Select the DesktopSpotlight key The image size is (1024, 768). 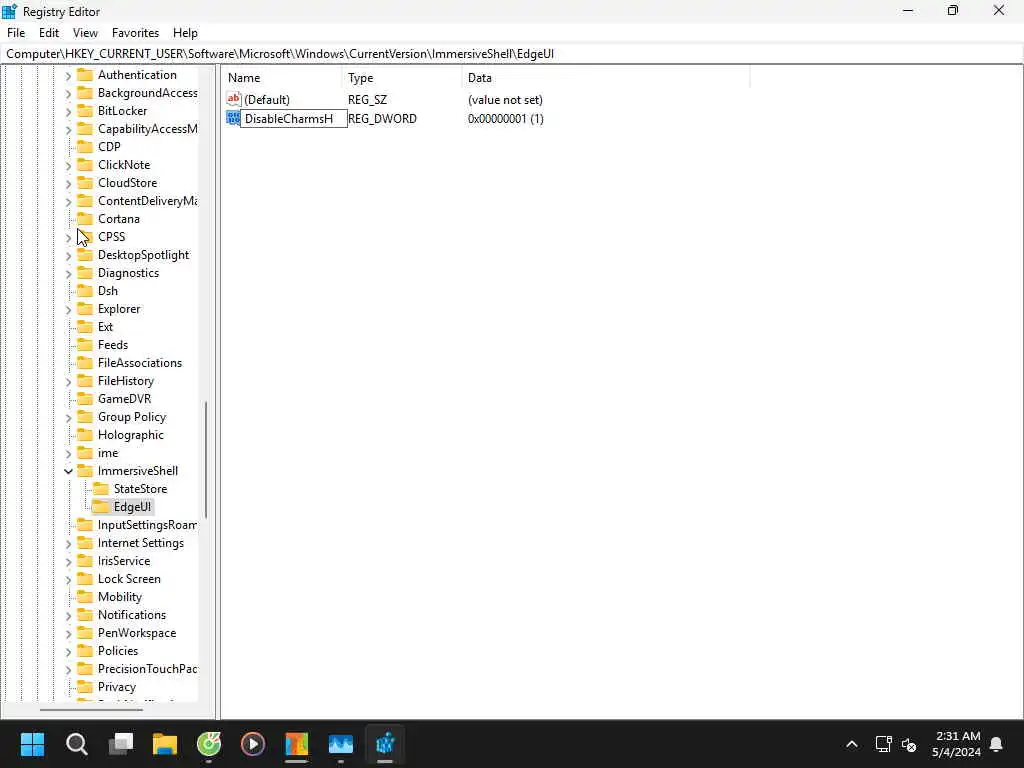point(144,255)
